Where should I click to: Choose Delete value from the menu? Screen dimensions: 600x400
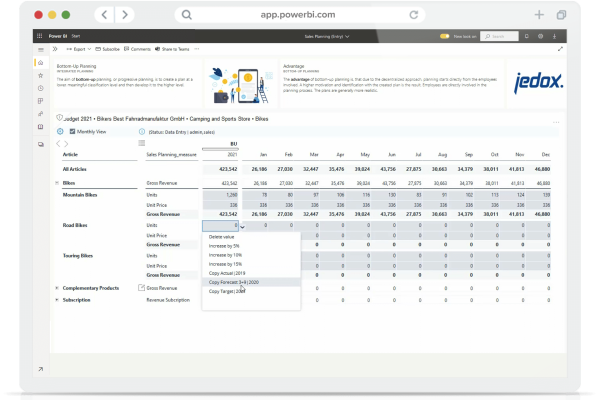coord(251,237)
